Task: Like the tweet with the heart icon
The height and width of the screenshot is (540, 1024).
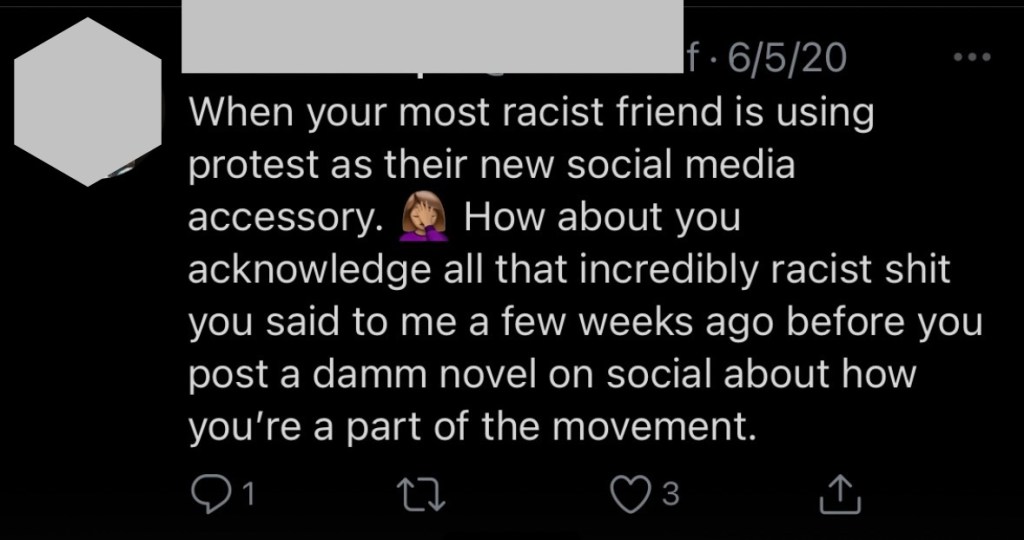Action: (632, 493)
